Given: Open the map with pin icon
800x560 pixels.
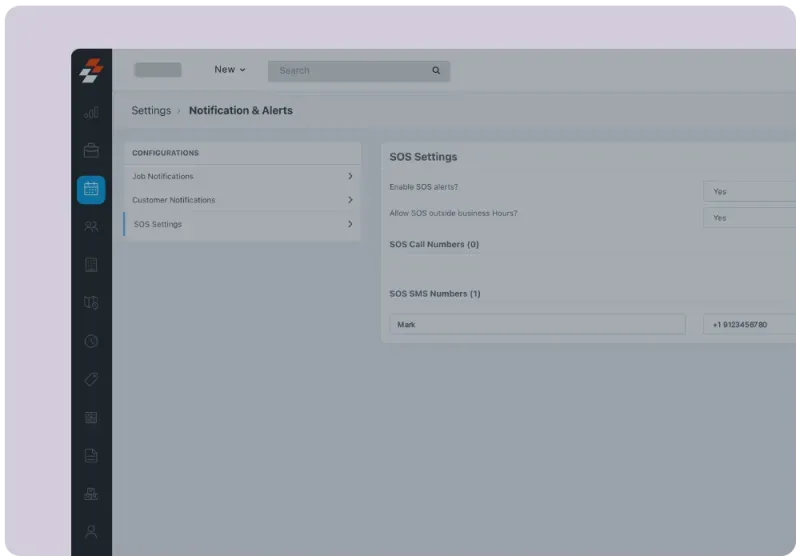Looking at the screenshot, I should 91,302.
